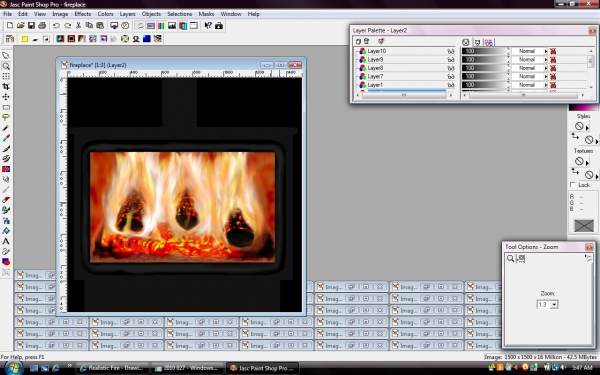The image size is (600, 375).
Task: Undo the last action
Action: click(x=56, y=26)
